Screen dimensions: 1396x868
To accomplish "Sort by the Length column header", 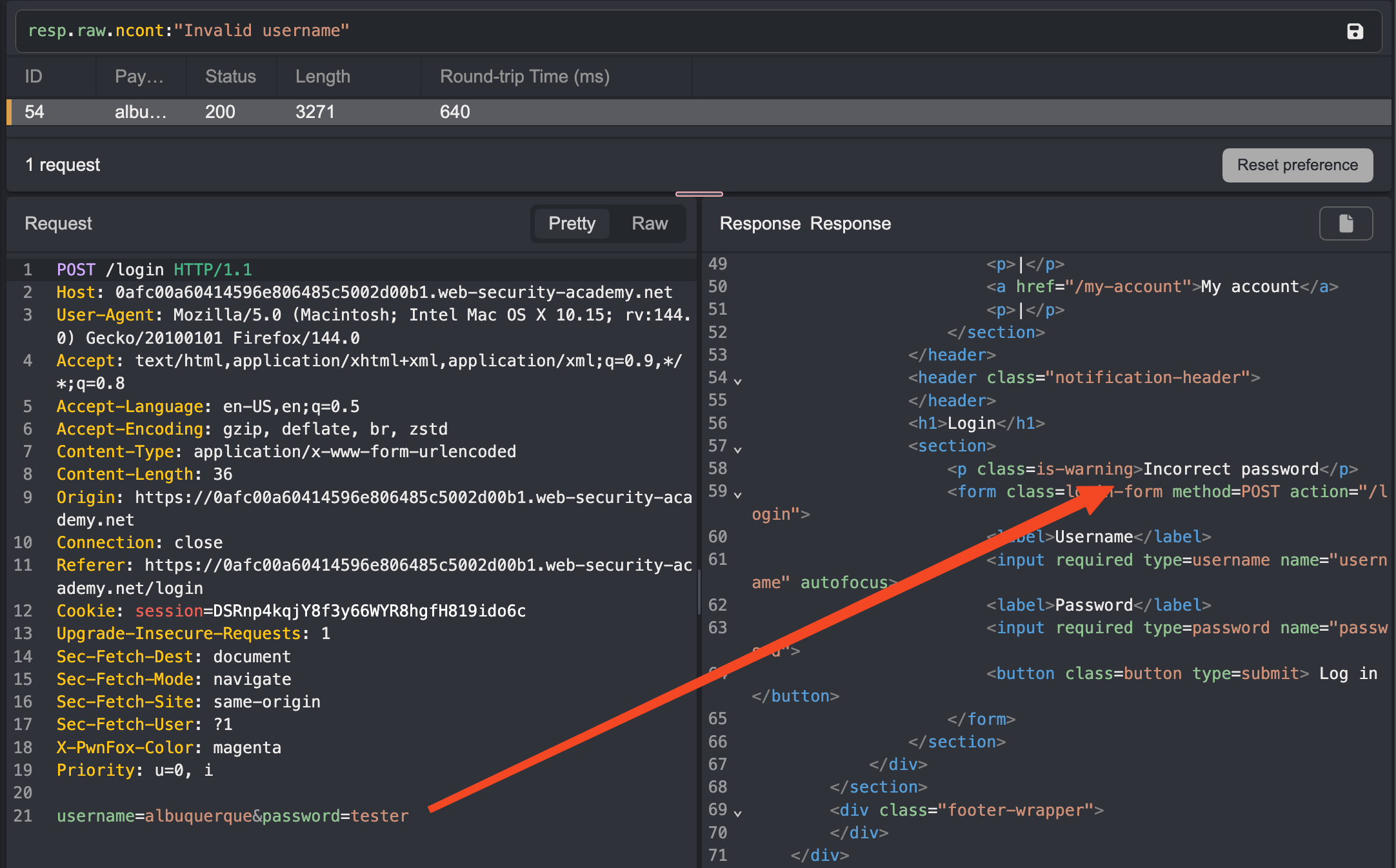I will click(x=323, y=76).
